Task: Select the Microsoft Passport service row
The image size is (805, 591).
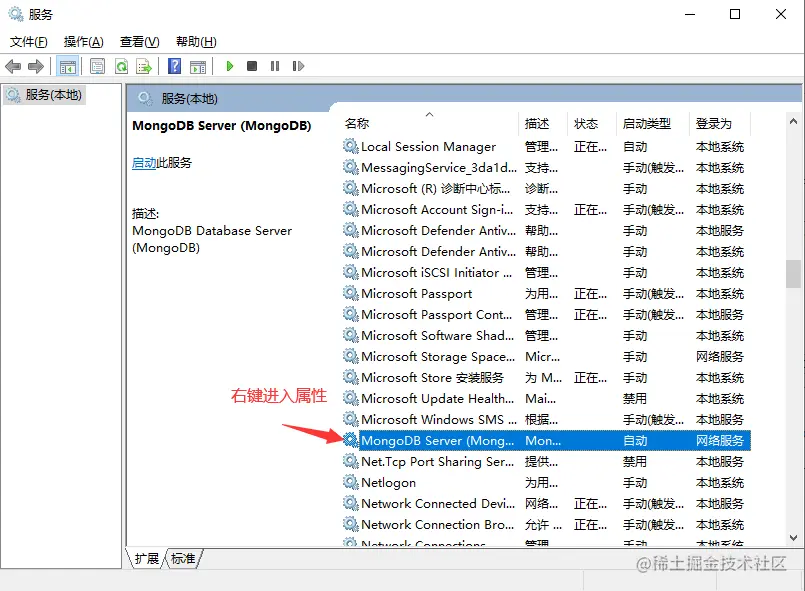Action: [x=547, y=294]
